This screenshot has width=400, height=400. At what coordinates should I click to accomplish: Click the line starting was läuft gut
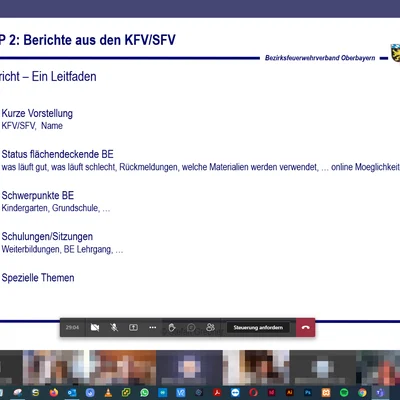tap(200, 167)
